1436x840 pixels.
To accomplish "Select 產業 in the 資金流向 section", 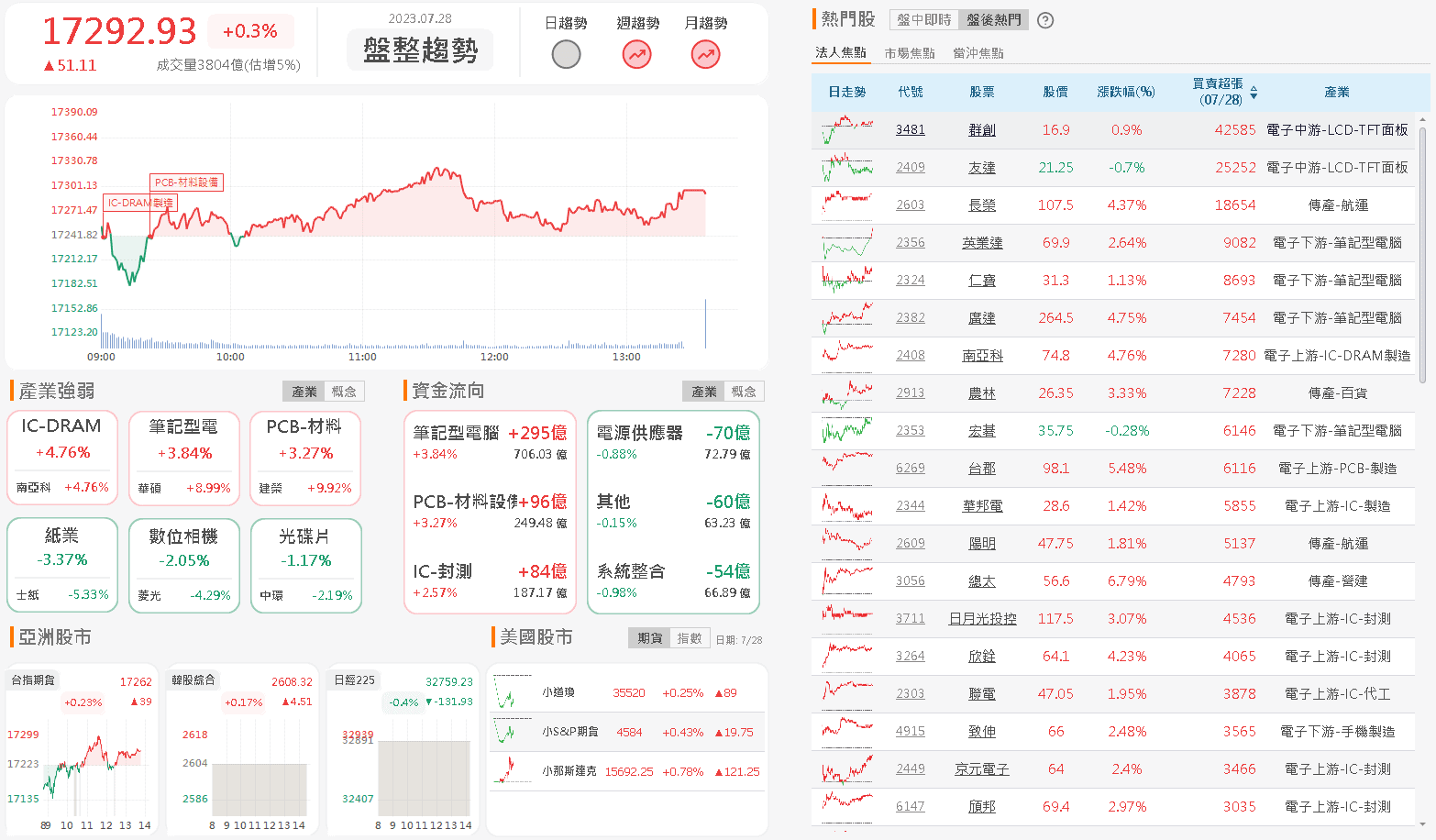I will point(704,392).
